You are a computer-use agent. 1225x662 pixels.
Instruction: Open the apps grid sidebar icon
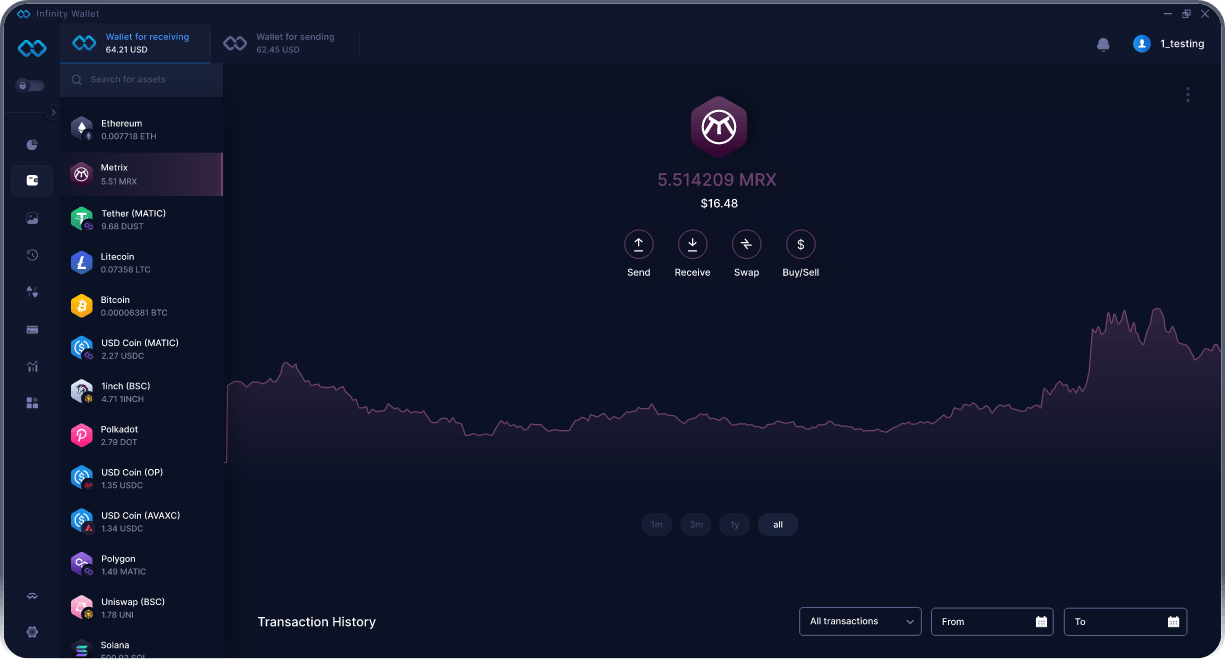pos(32,403)
